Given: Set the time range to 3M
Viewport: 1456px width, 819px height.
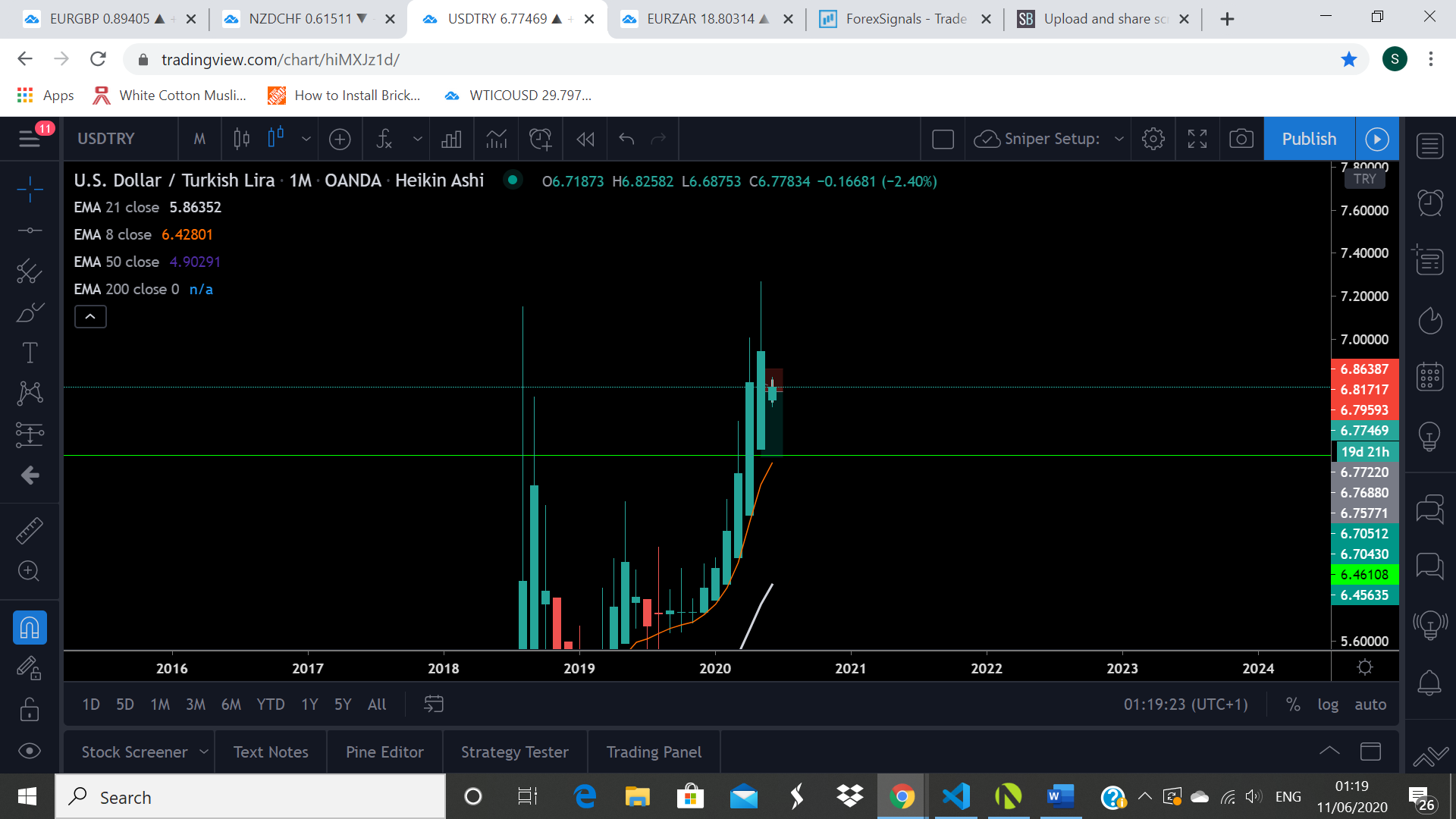Looking at the screenshot, I should point(196,704).
